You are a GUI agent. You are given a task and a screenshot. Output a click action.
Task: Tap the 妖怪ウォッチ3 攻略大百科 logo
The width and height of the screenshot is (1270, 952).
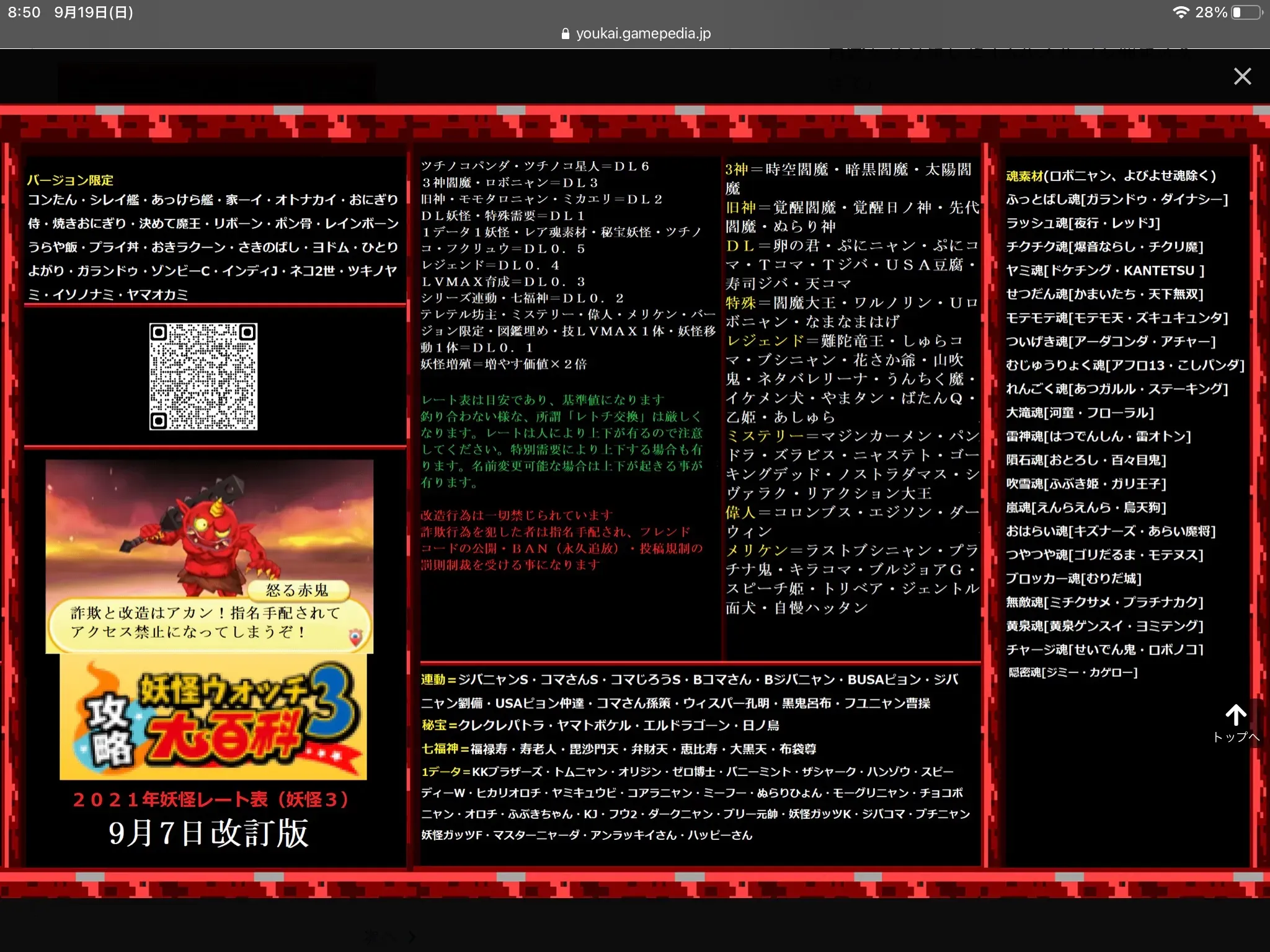pyautogui.click(x=213, y=718)
